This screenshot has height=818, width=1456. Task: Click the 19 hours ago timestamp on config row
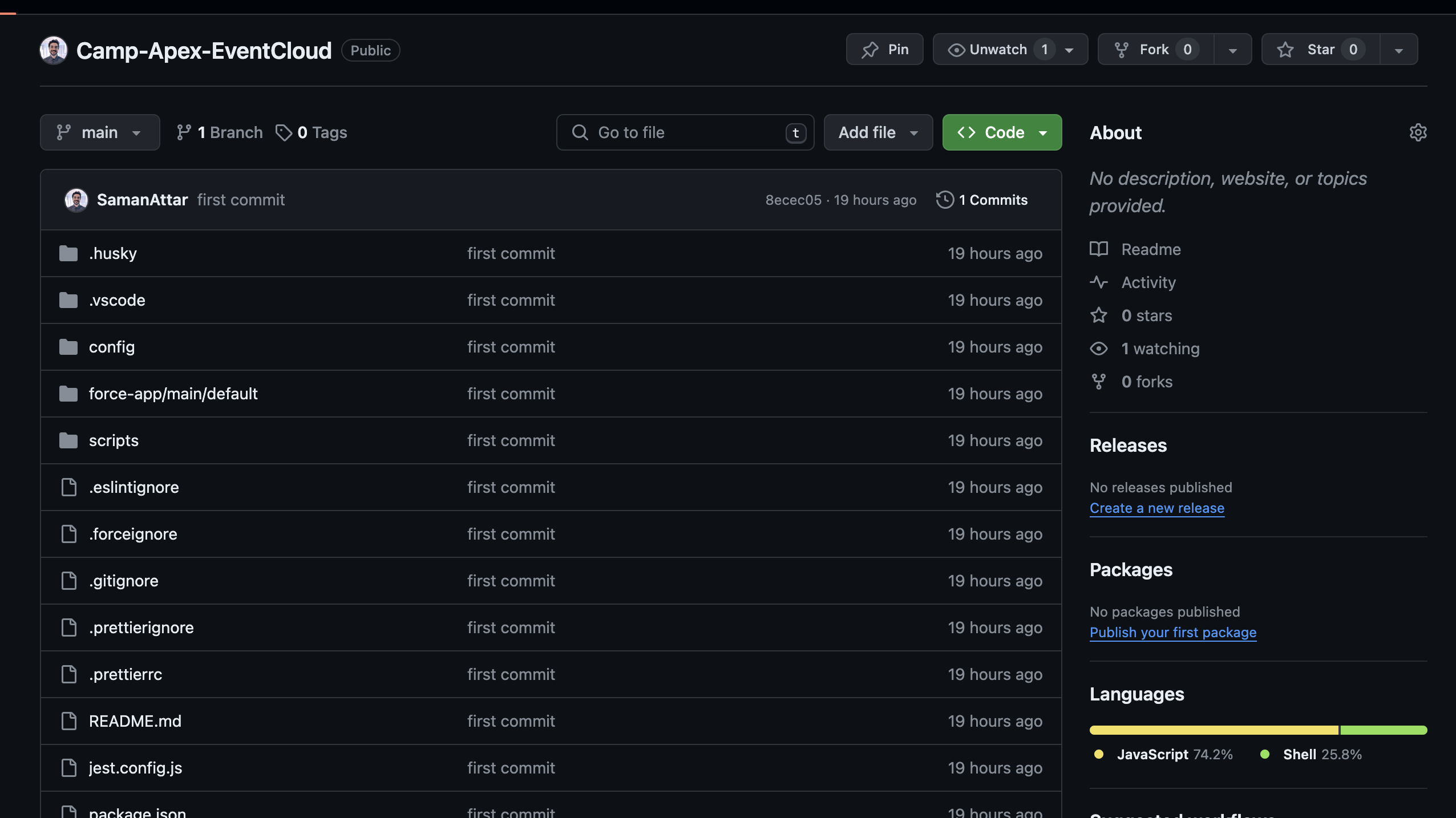coord(995,347)
